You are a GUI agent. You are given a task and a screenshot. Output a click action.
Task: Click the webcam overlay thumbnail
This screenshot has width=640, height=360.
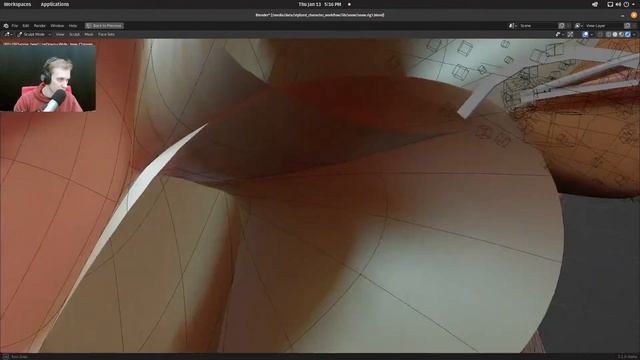click(x=48, y=78)
